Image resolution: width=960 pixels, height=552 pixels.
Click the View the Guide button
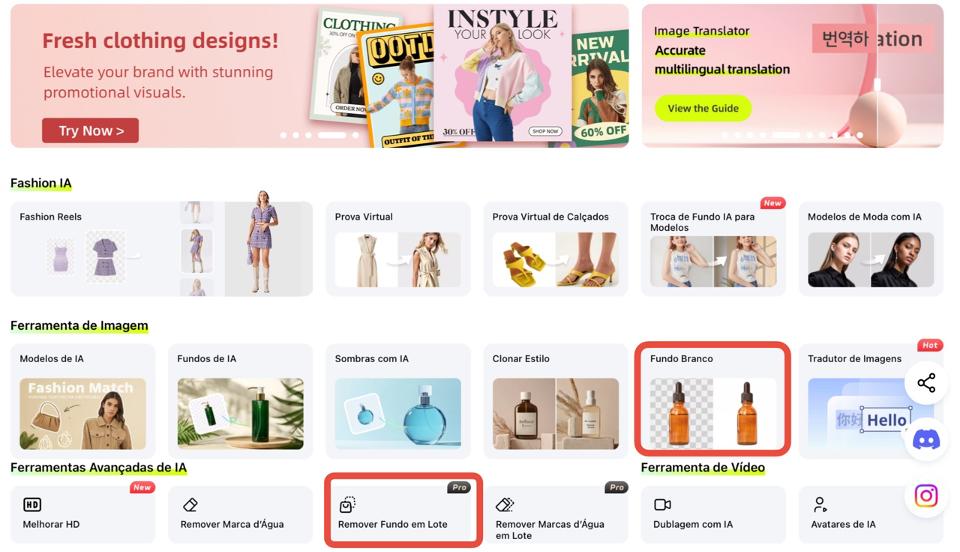coord(703,108)
